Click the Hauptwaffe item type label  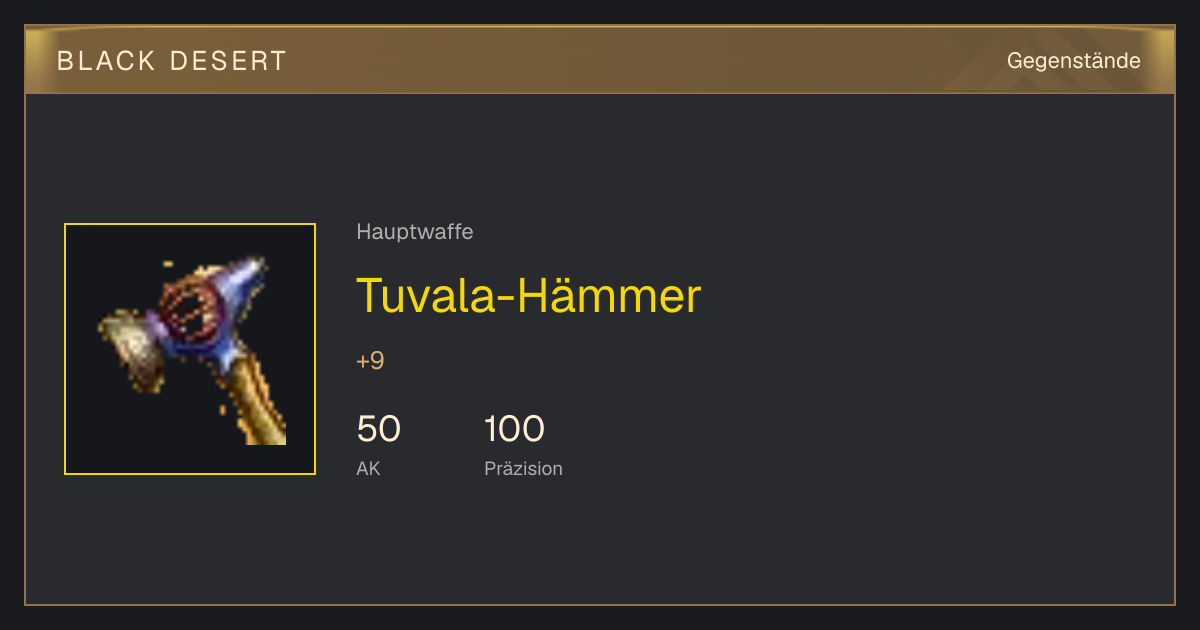[x=414, y=232]
